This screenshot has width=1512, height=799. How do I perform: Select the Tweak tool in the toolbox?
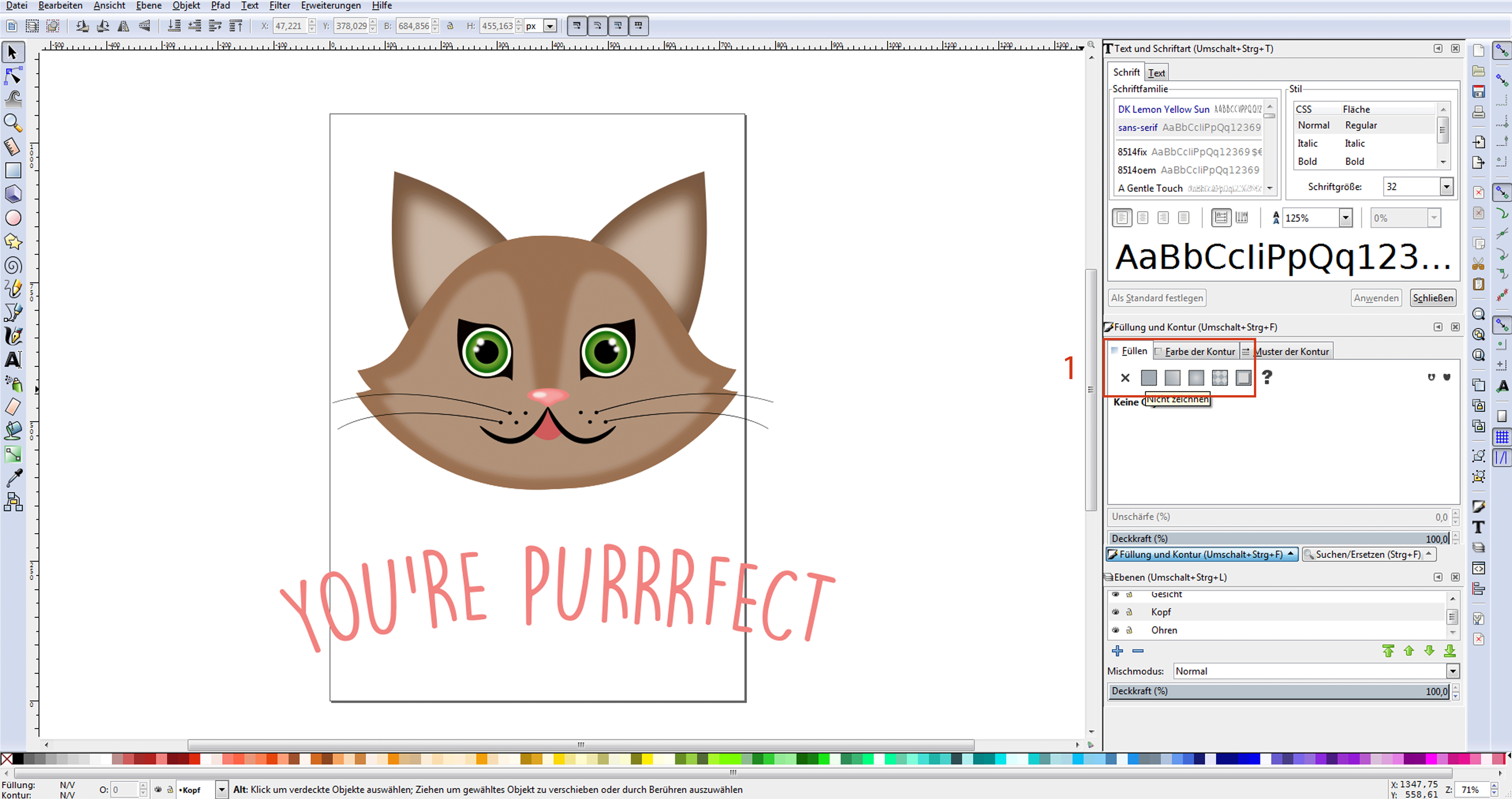[12, 99]
